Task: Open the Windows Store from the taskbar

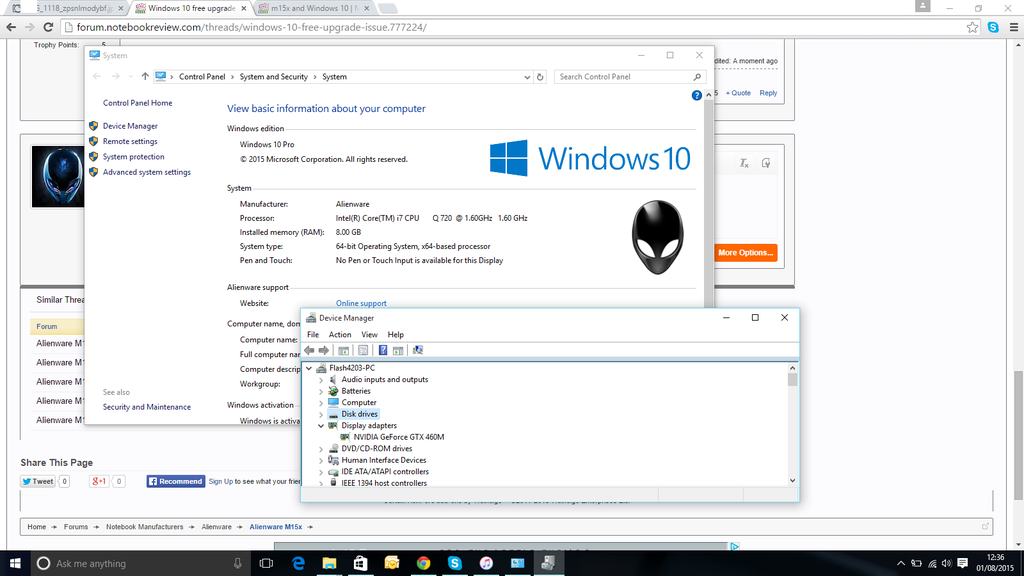Action: coord(360,563)
